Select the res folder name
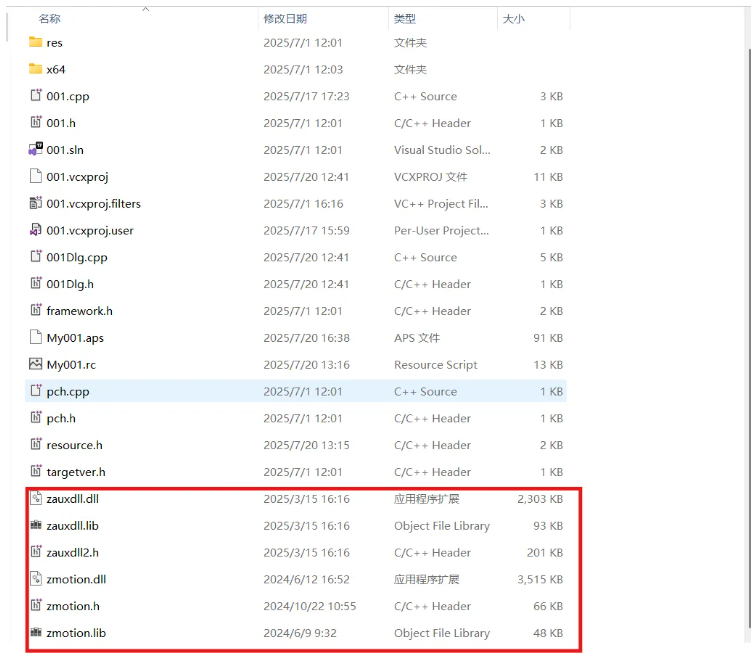This screenshot has width=756, height=659. 54,43
